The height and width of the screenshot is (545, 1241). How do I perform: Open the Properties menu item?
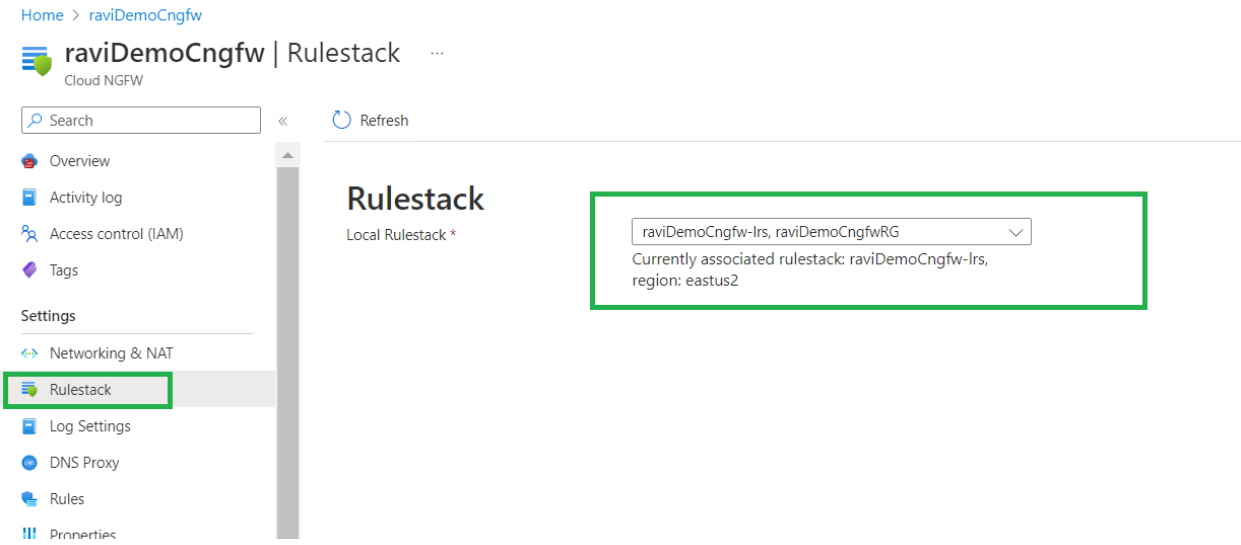click(82, 535)
